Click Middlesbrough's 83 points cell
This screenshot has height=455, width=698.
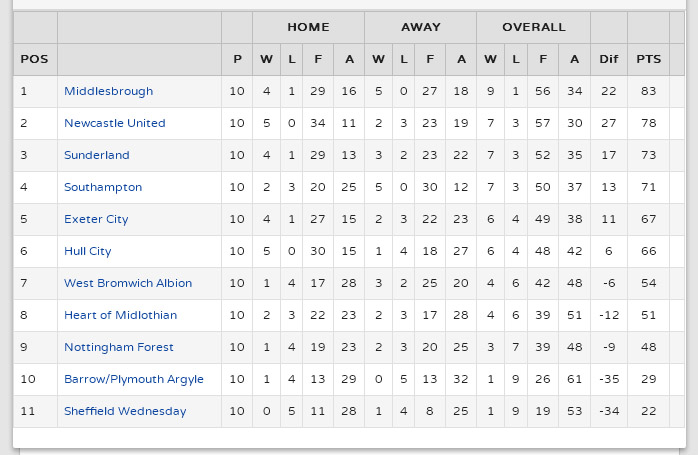[648, 91]
